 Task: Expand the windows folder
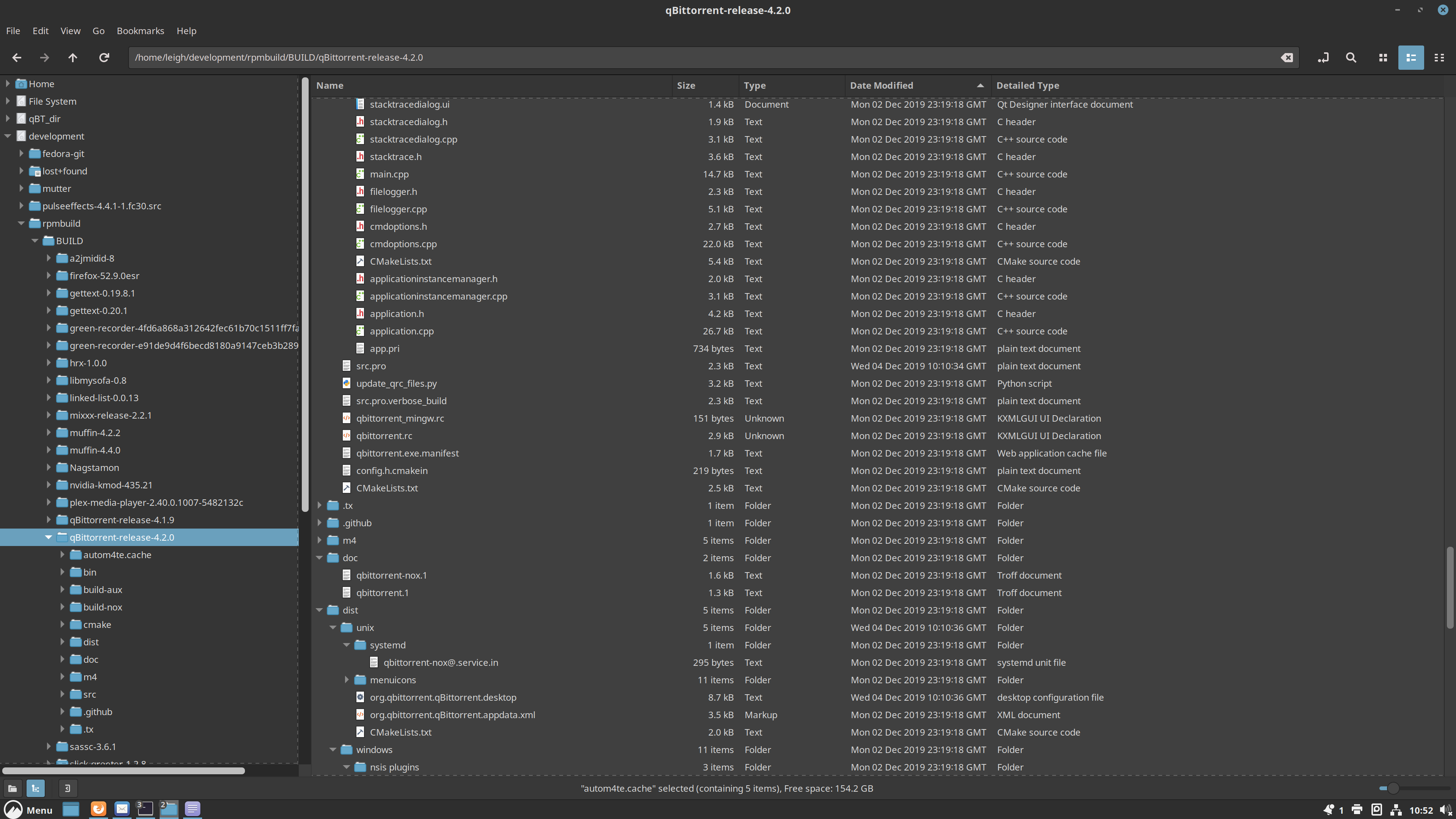[x=333, y=750]
